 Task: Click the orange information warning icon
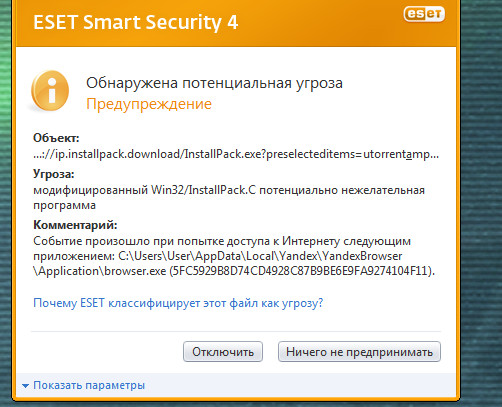[50, 91]
